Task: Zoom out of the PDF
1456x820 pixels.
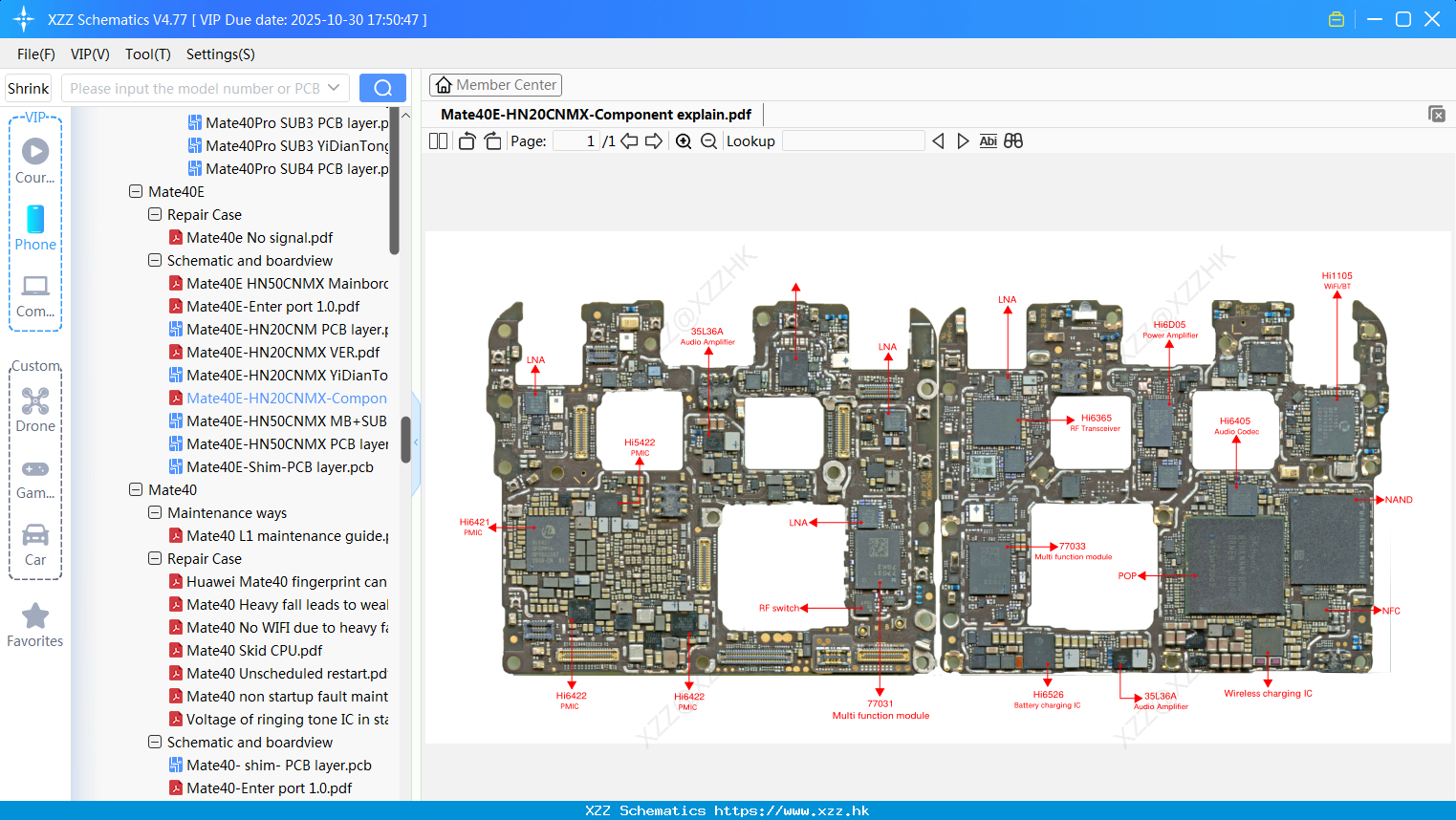Action: click(708, 140)
